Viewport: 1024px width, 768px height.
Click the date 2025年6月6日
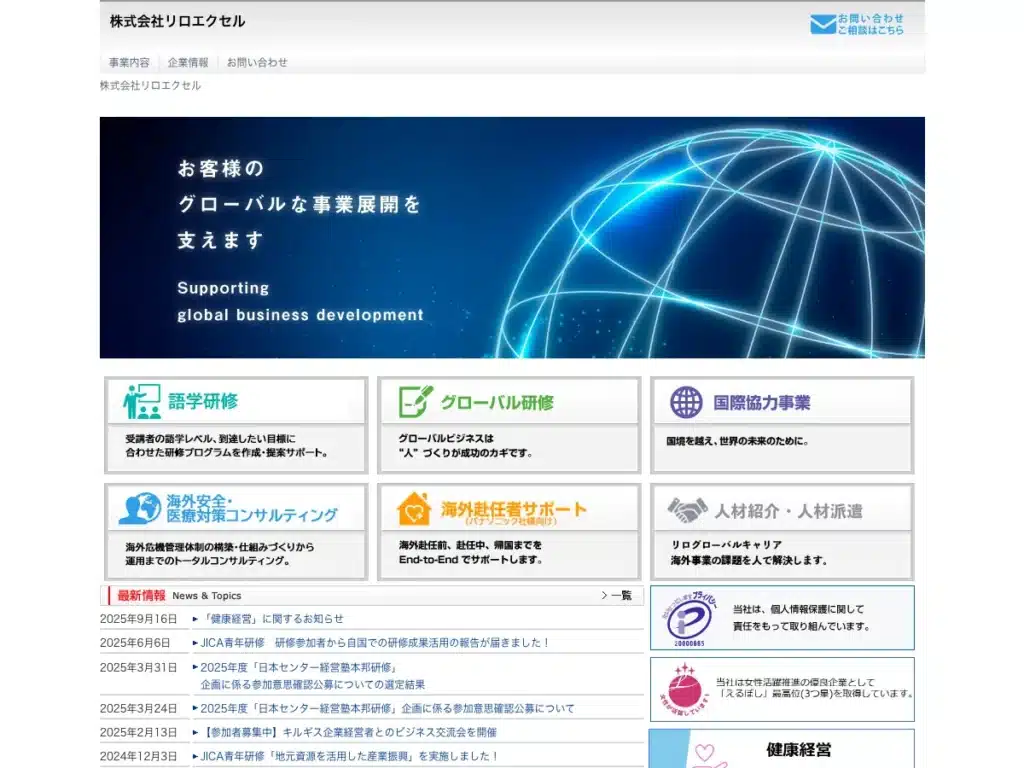(135, 643)
